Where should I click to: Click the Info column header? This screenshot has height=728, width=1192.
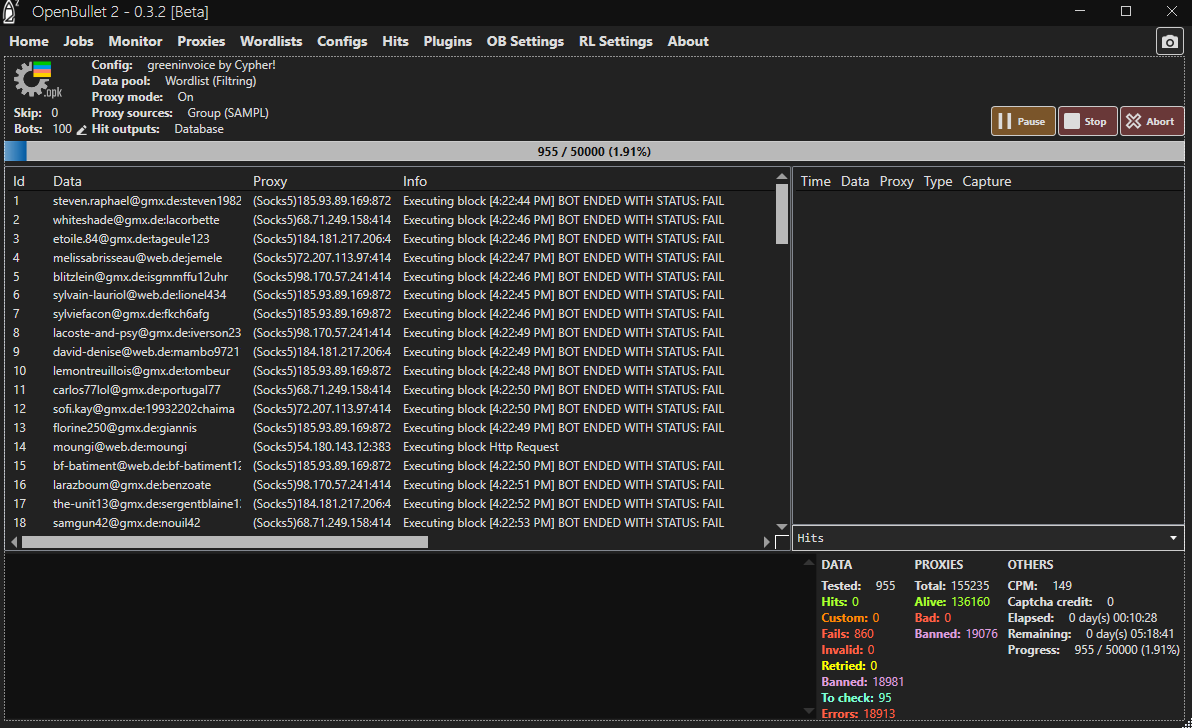pyautogui.click(x=415, y=181)
